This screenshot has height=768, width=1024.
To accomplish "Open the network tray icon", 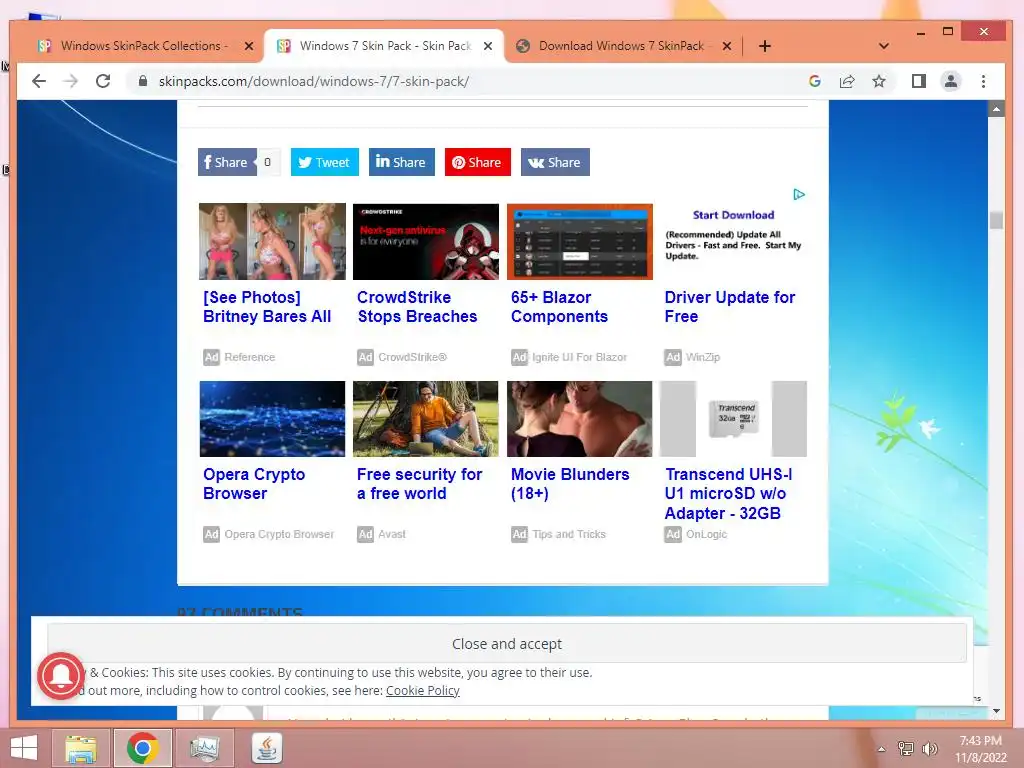I will pos(906,749).
